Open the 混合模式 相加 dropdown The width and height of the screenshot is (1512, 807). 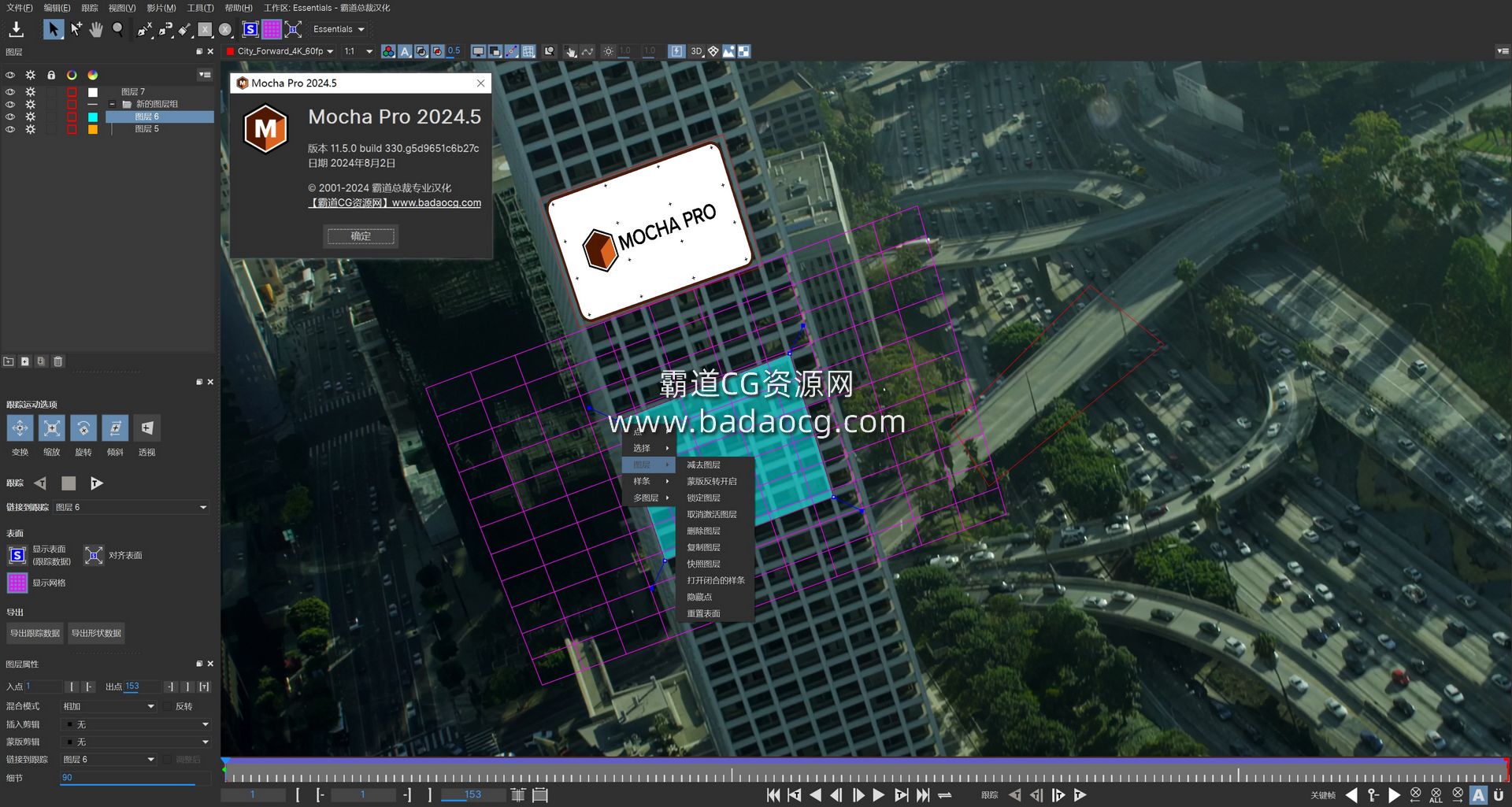pos(109,707)
